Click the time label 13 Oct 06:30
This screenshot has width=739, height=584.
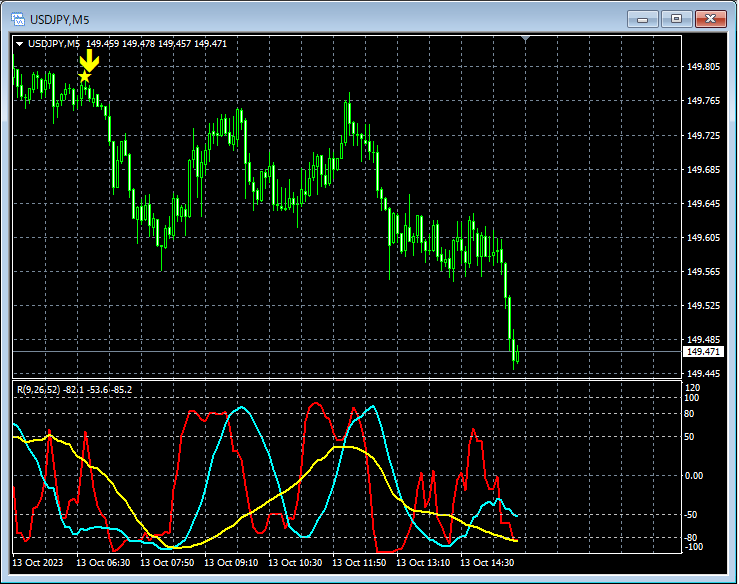click(x=103, y=563)
